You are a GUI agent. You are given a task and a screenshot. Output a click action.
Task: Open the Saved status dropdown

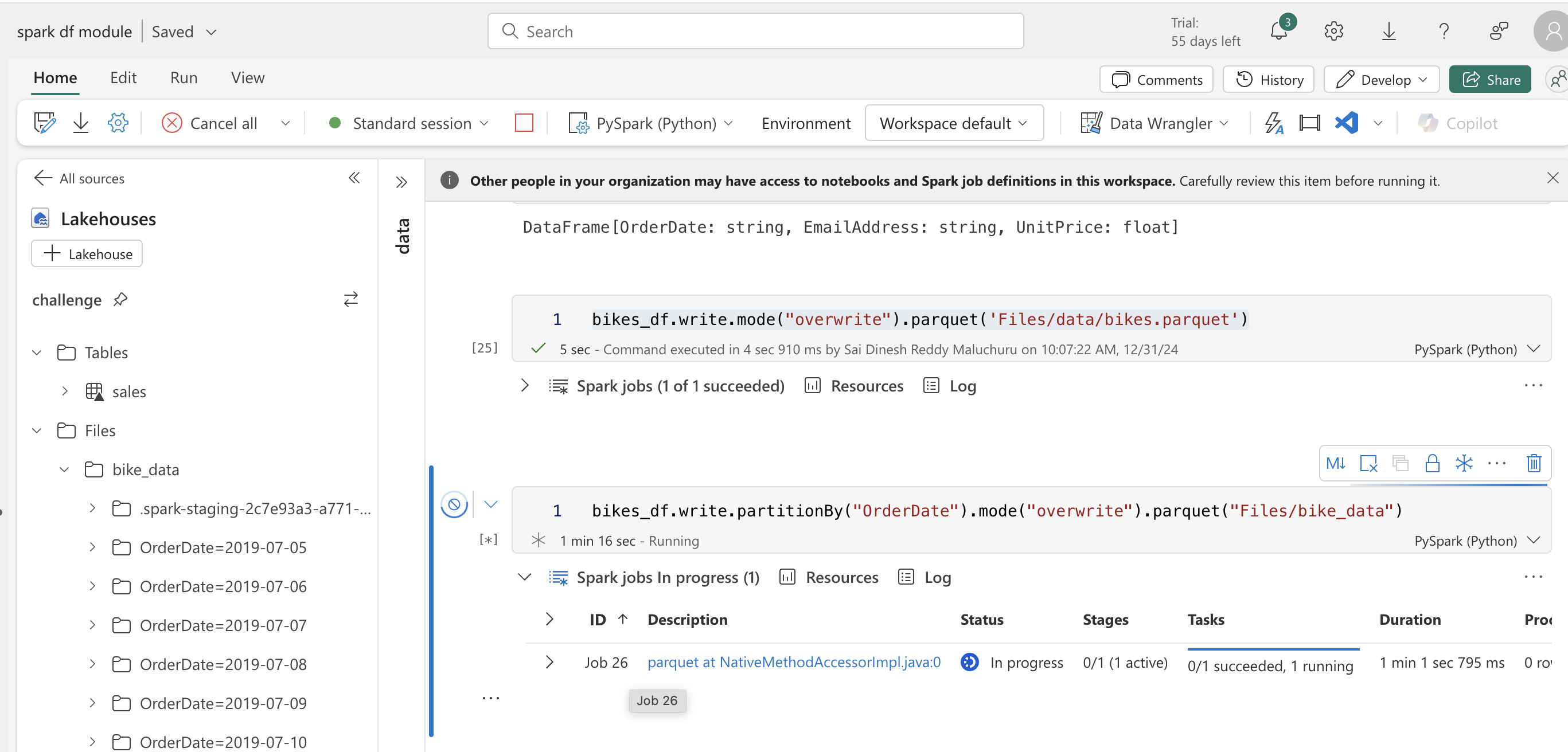coord(211,32)
